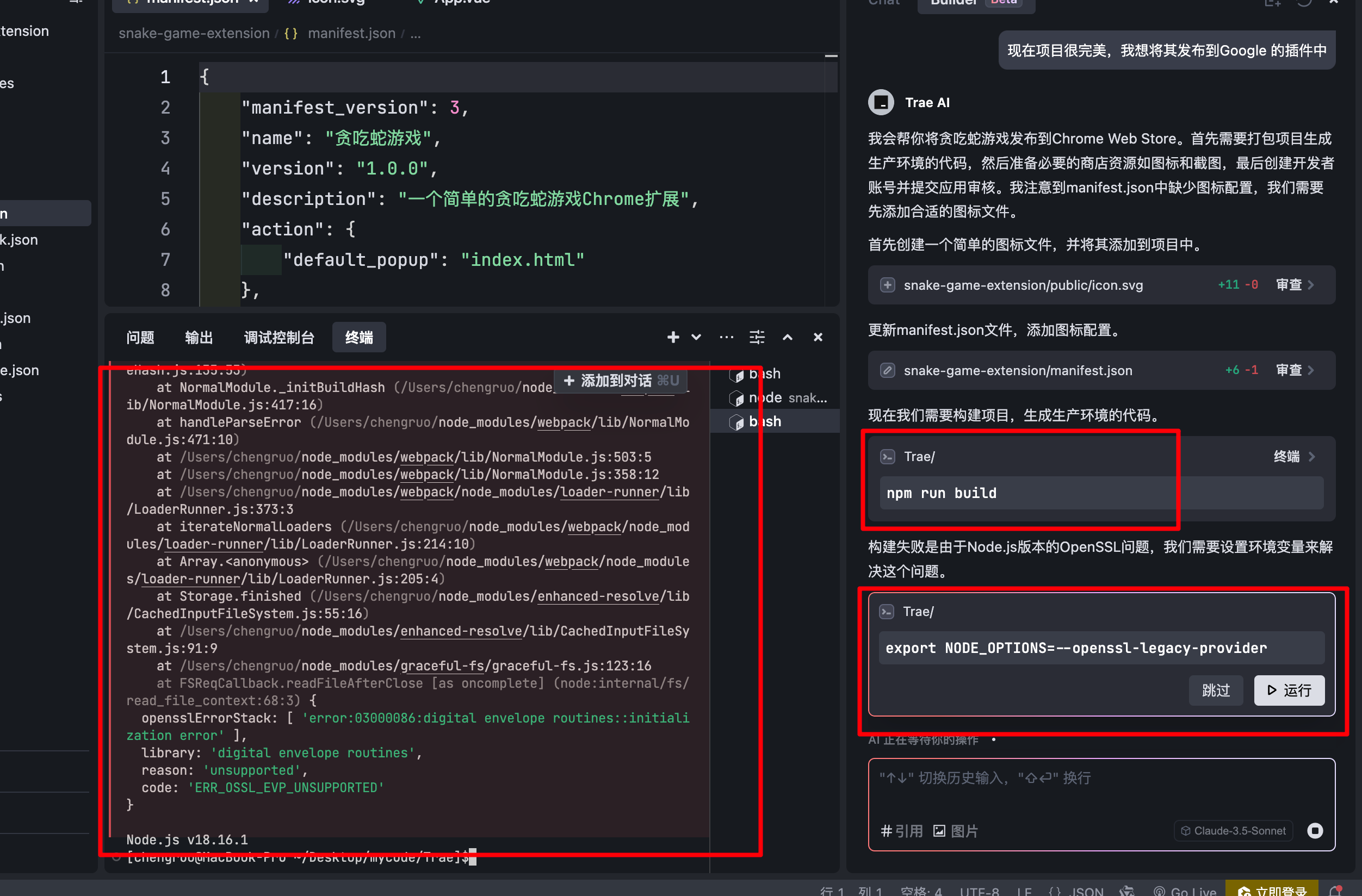Maximize terminal panel with up chevron
1362x896 pixels.
tap(788, 337)
